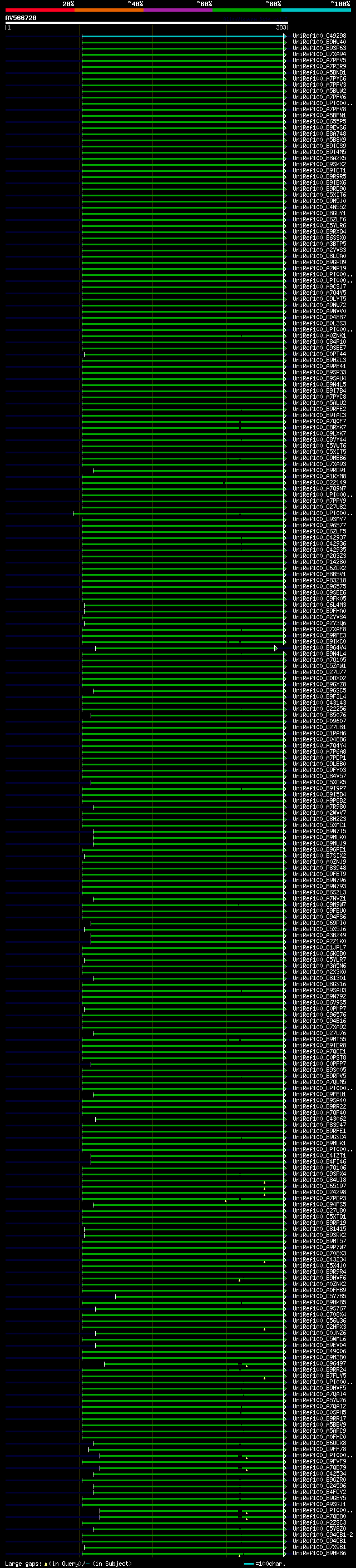
Task: Open hit UniRef100_O49298
Action: point(319,36)
